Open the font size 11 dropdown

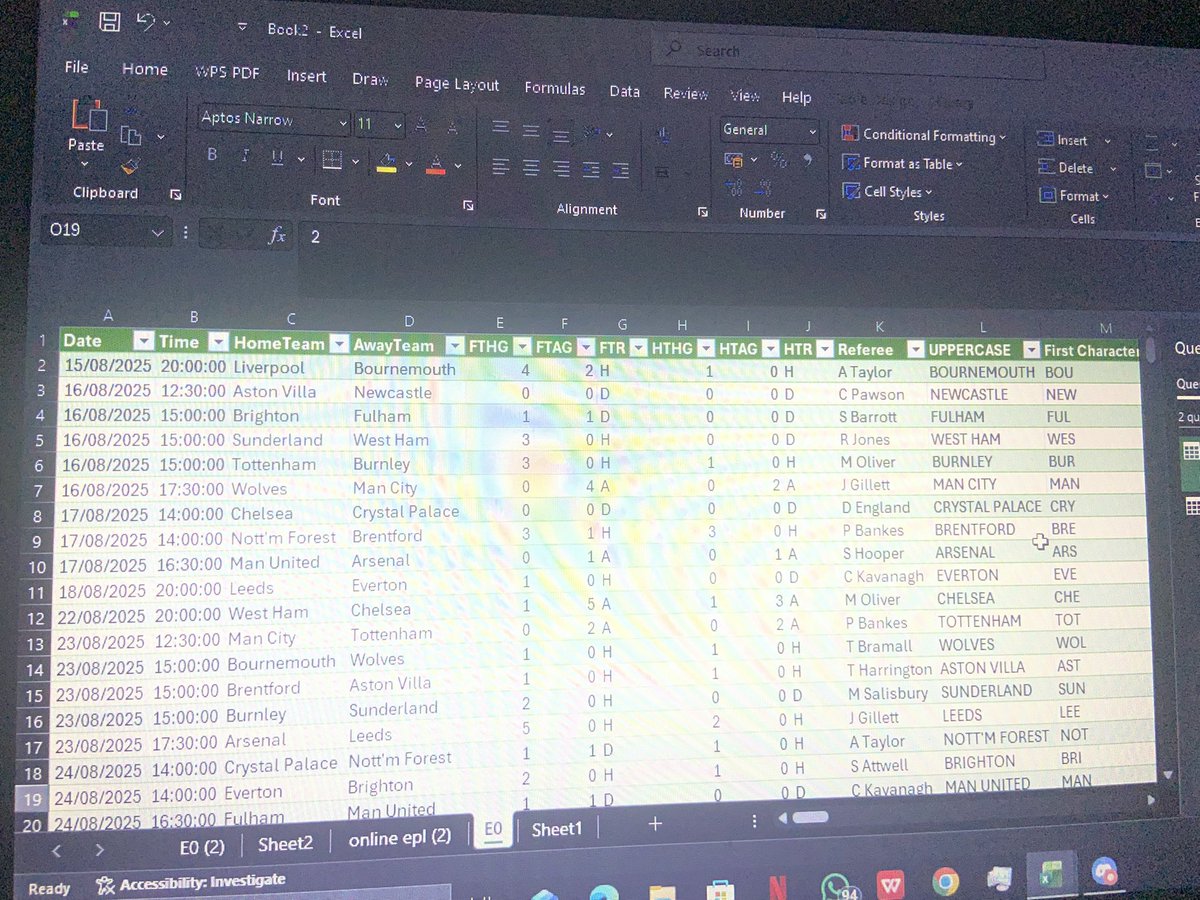398,126
